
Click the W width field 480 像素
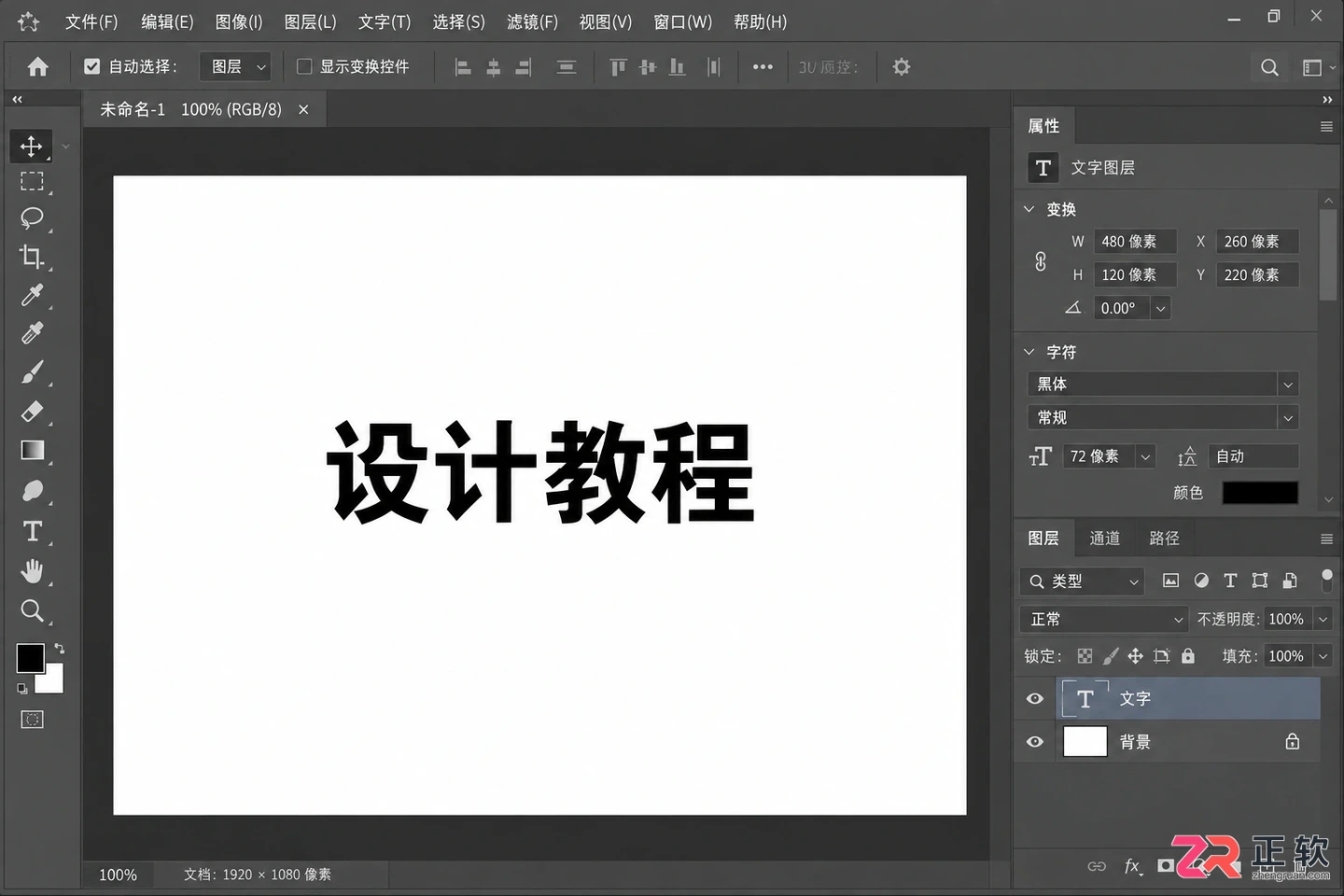[1135, 242]
